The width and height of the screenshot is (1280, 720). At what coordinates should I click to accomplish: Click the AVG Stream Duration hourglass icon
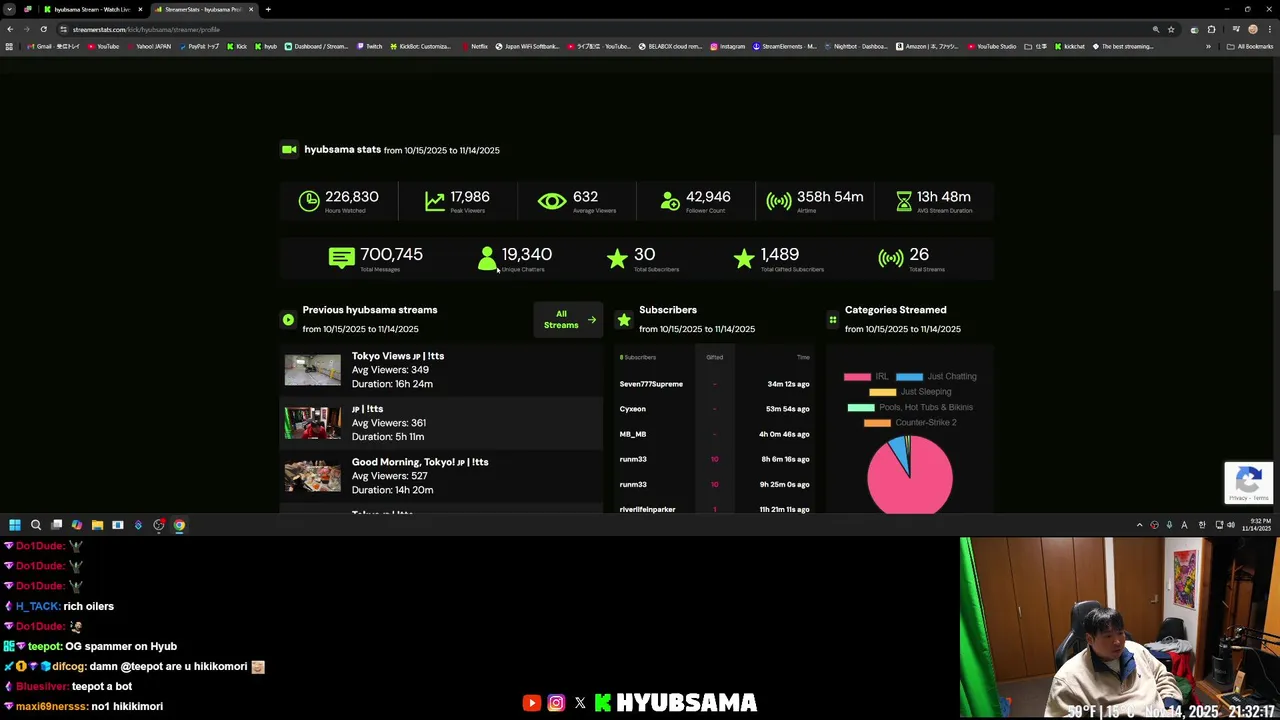click(904, 201)
